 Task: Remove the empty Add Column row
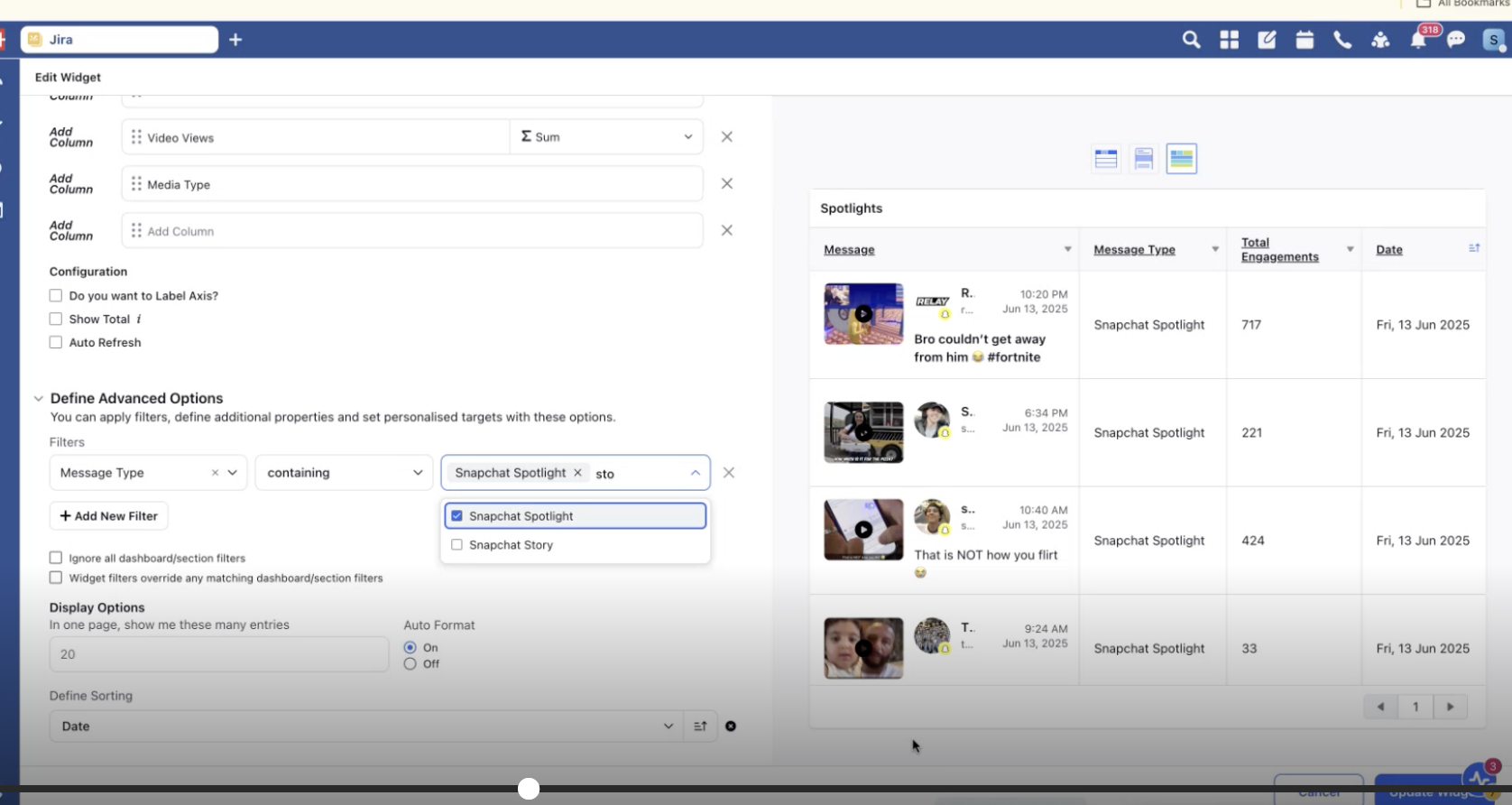tap(727, 231)
